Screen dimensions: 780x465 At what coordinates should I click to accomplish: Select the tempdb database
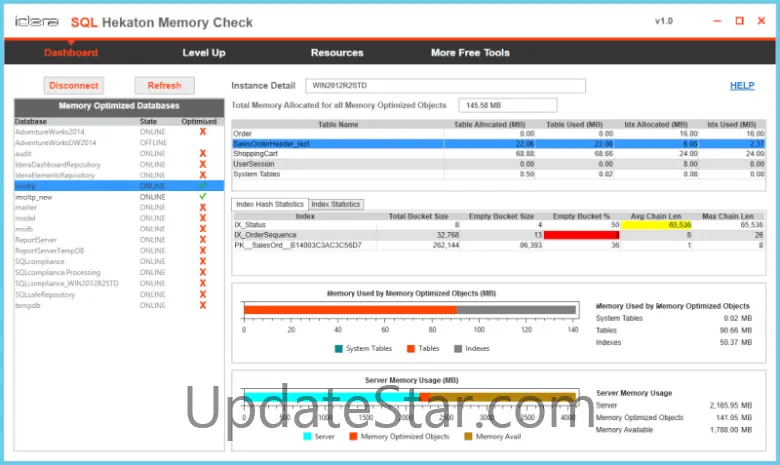pyautogui.click(x=119, y=305)
